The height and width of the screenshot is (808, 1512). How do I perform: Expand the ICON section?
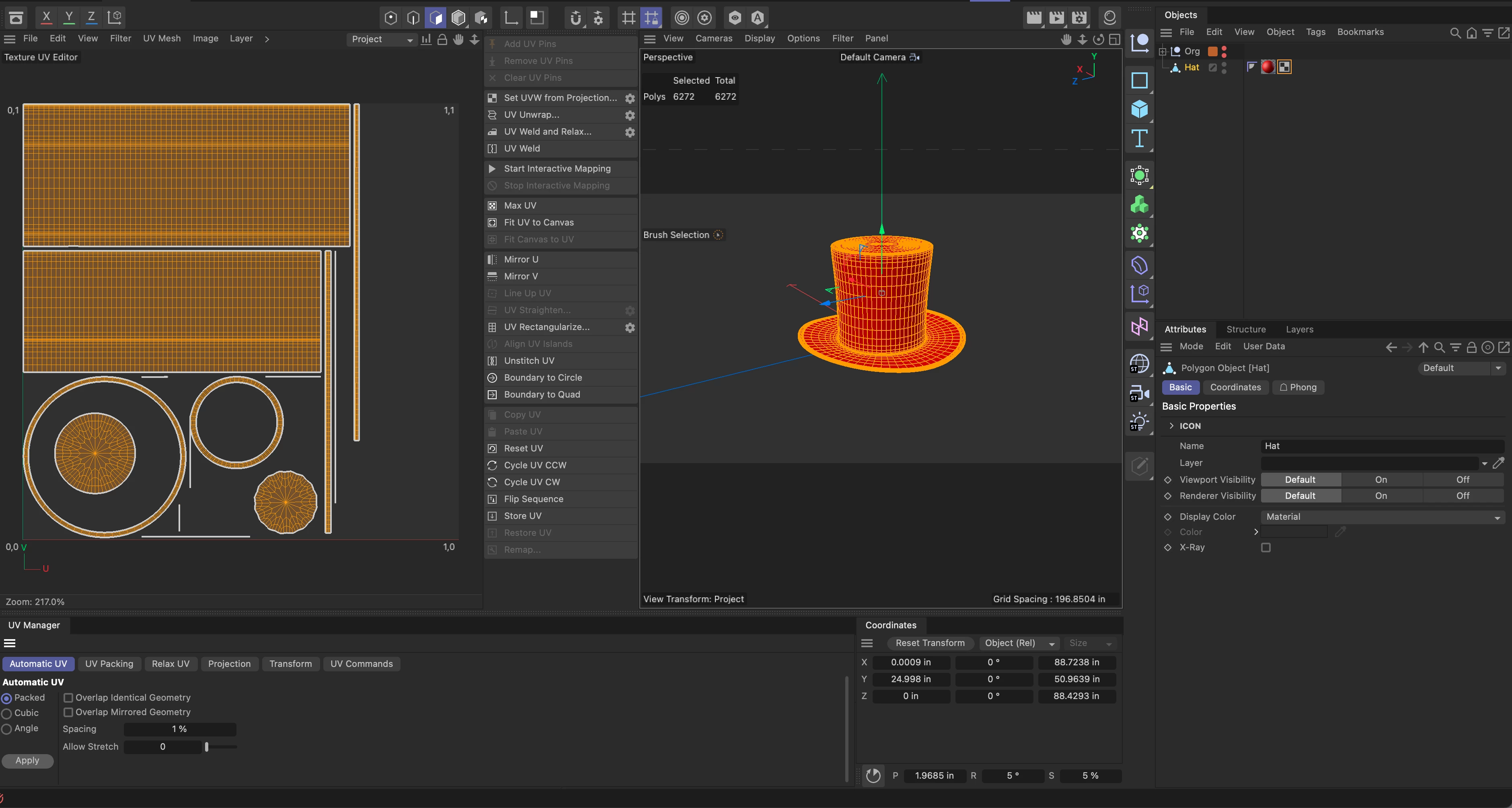[x=1171, y=426]
